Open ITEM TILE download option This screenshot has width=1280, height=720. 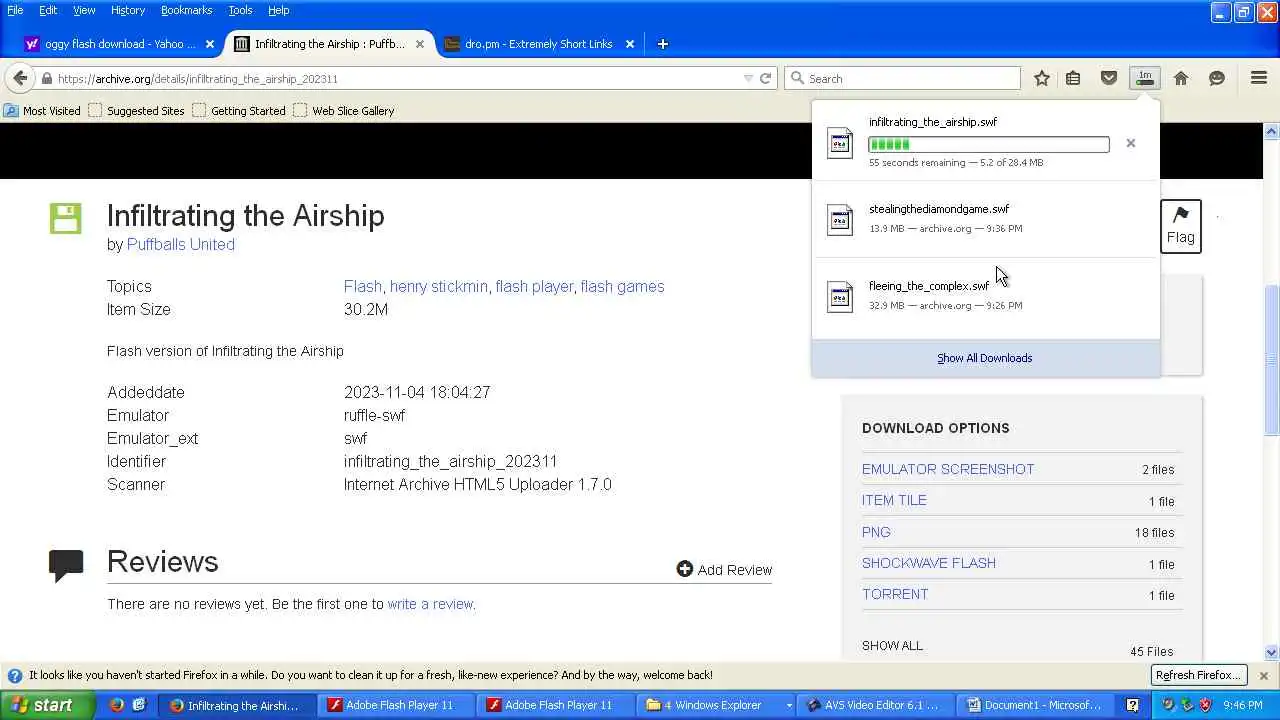(894, 500)
